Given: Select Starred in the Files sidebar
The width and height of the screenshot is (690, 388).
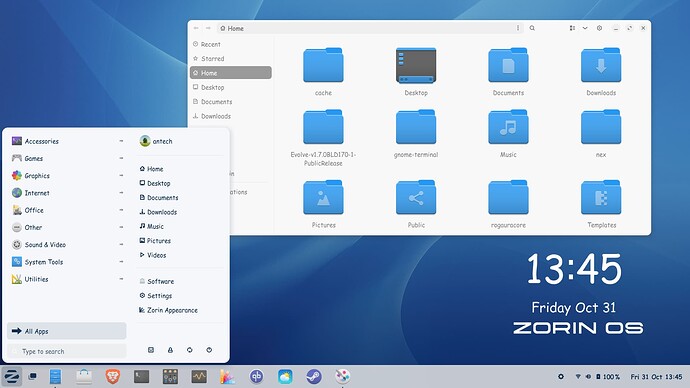Looking at the screenshot, I should click(x=231, y=59).
